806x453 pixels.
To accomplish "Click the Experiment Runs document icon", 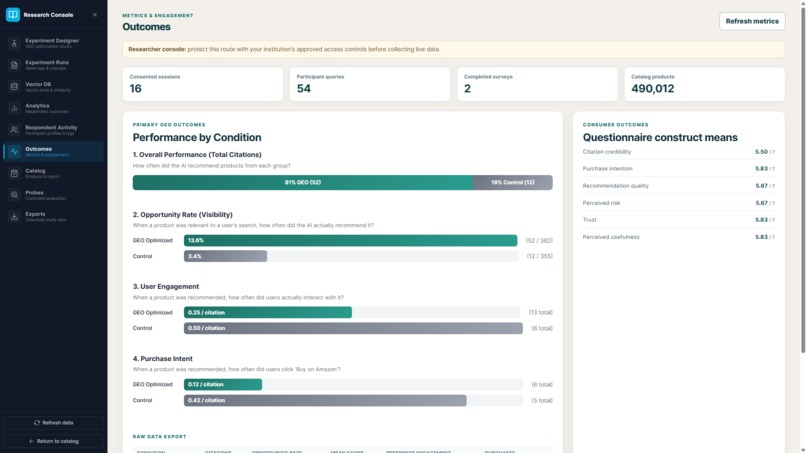I will coord(14,65).
